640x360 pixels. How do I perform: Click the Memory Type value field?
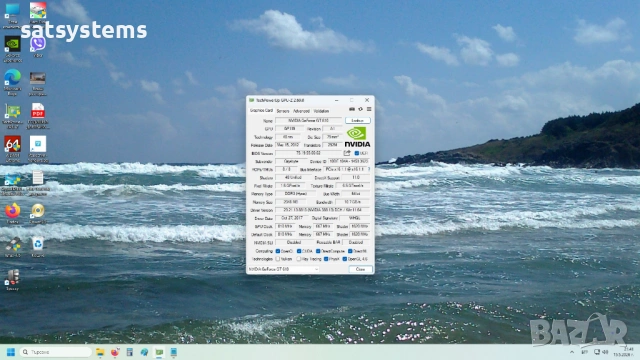pos(296,193)
